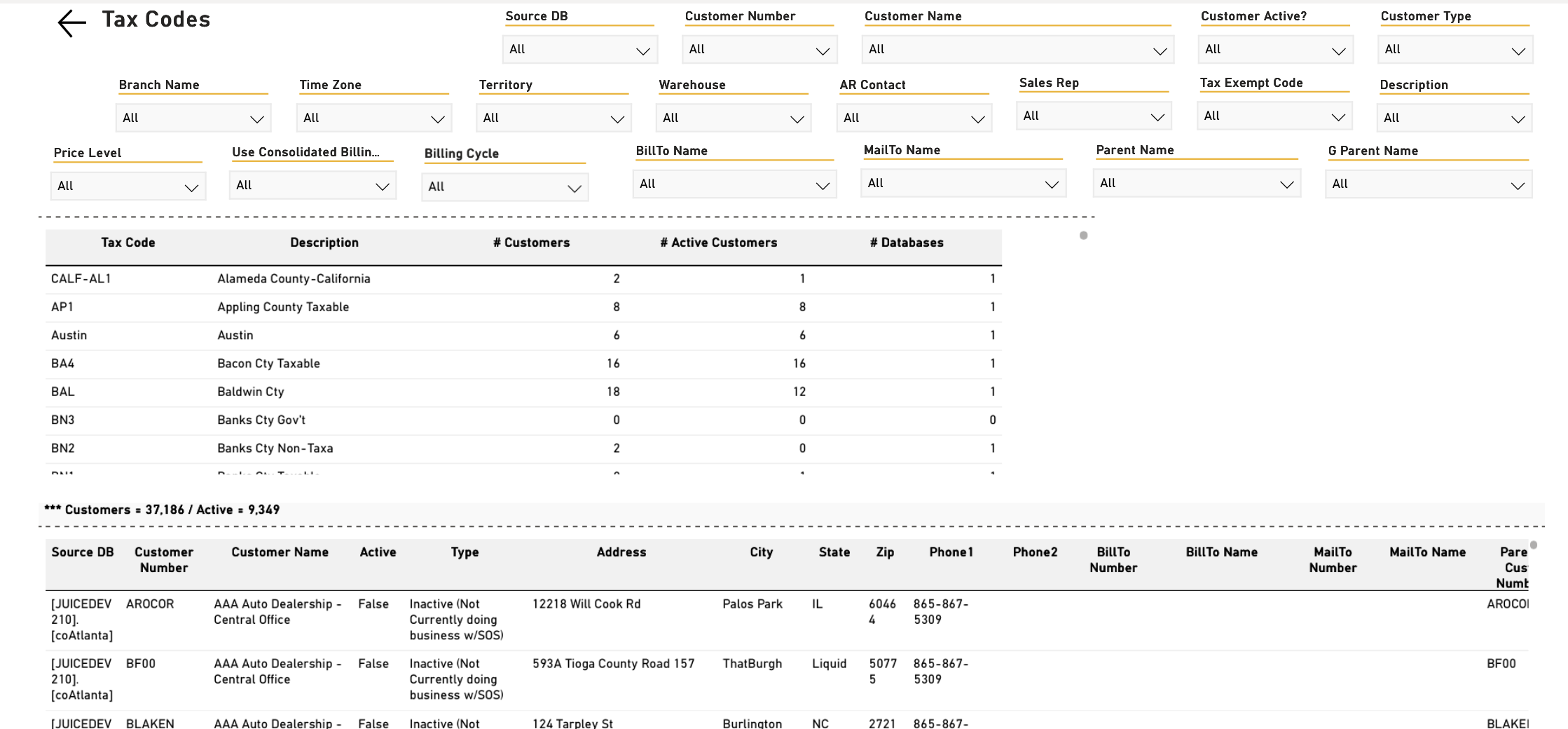Sort customers by BillTo Name column

(1222, 552)
